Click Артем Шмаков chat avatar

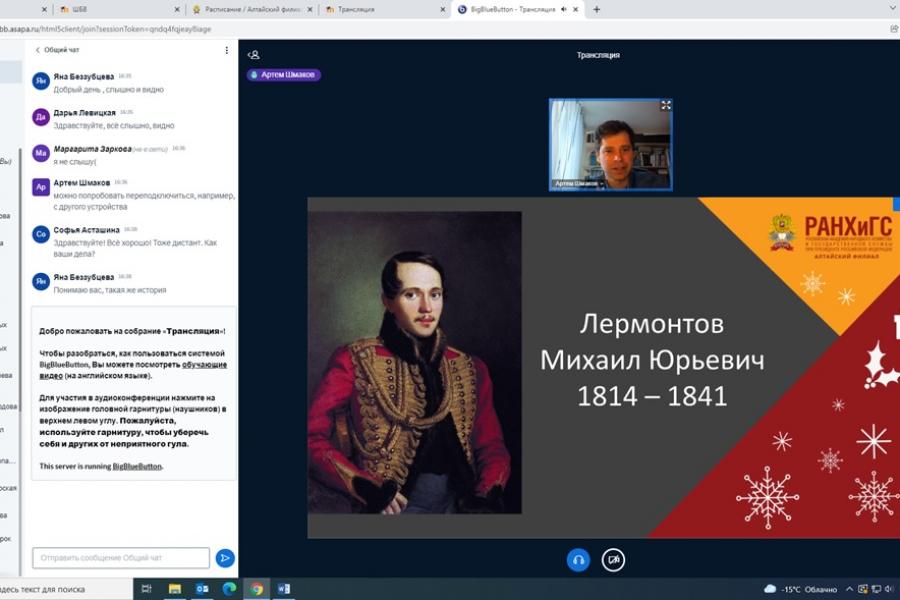pyautogui.click(x=41, y=187)
